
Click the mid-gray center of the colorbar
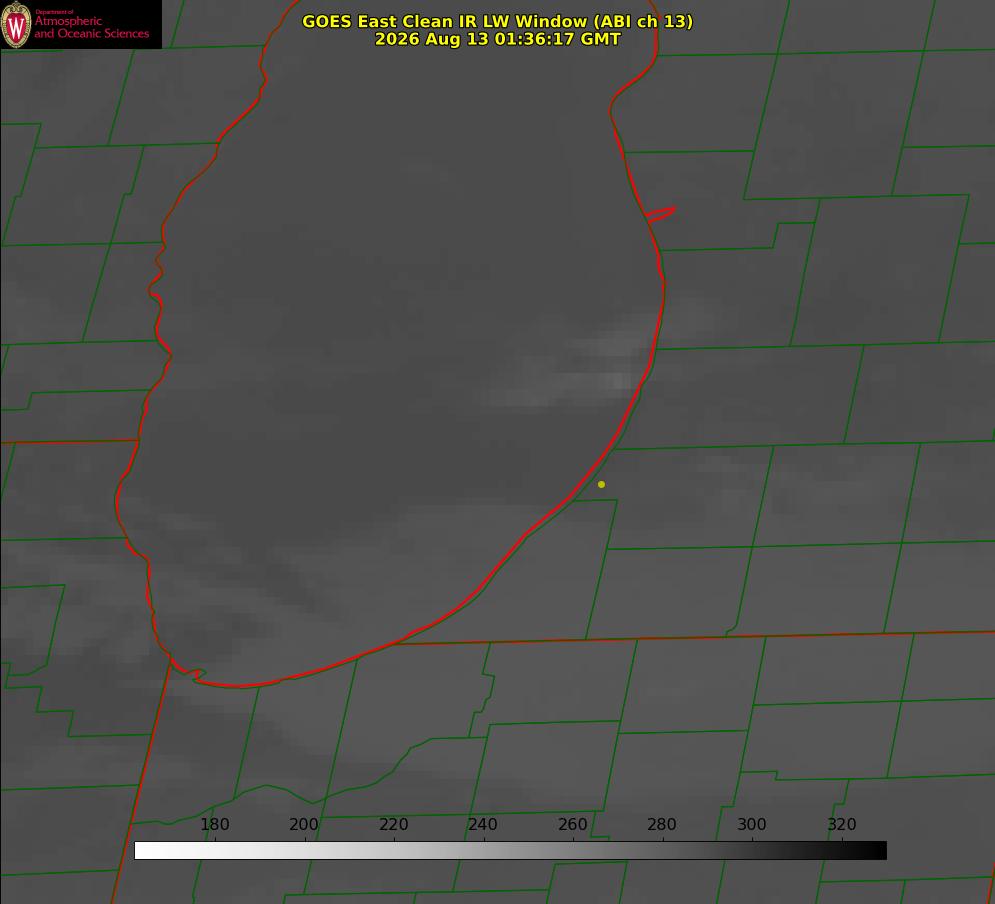click(x=510, y=850)
